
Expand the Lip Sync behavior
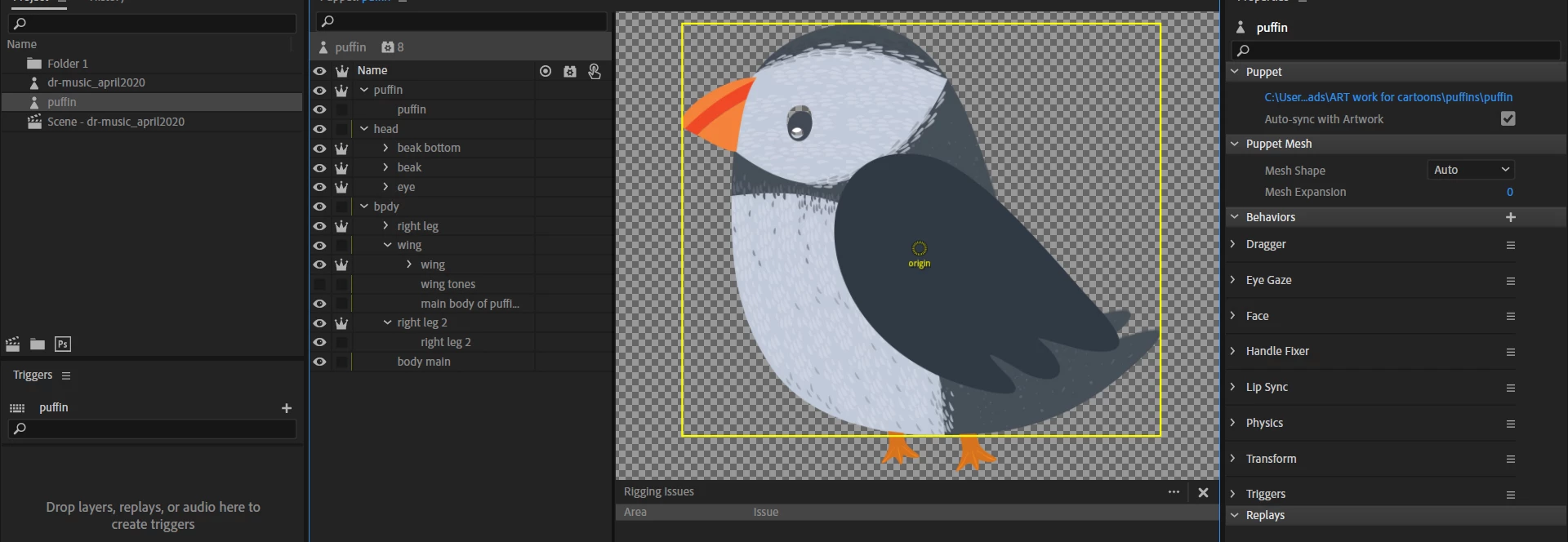[1233, 387]
